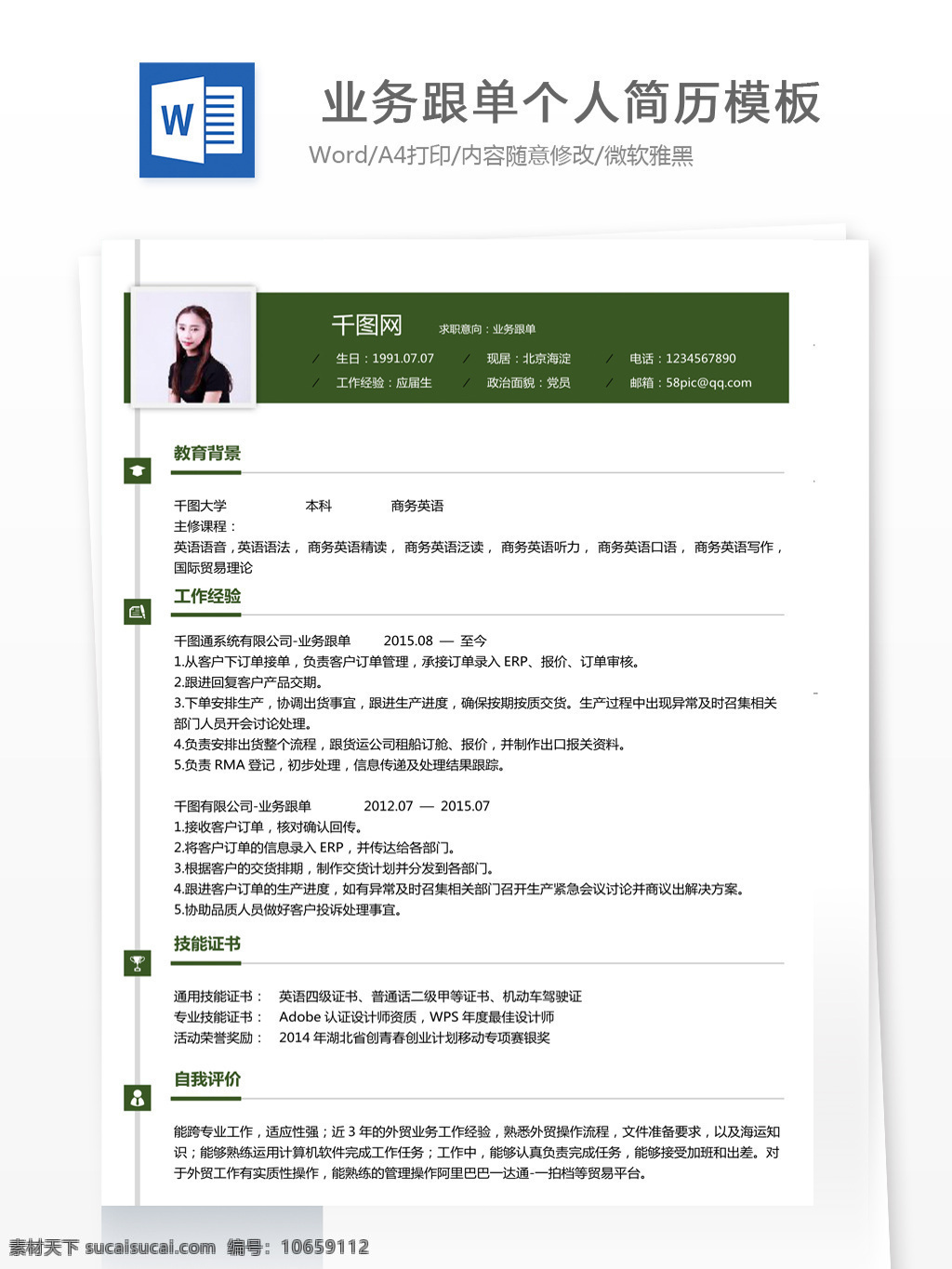
Task: Click the 自我评价 section heading
Action: tap(207, 1079)
